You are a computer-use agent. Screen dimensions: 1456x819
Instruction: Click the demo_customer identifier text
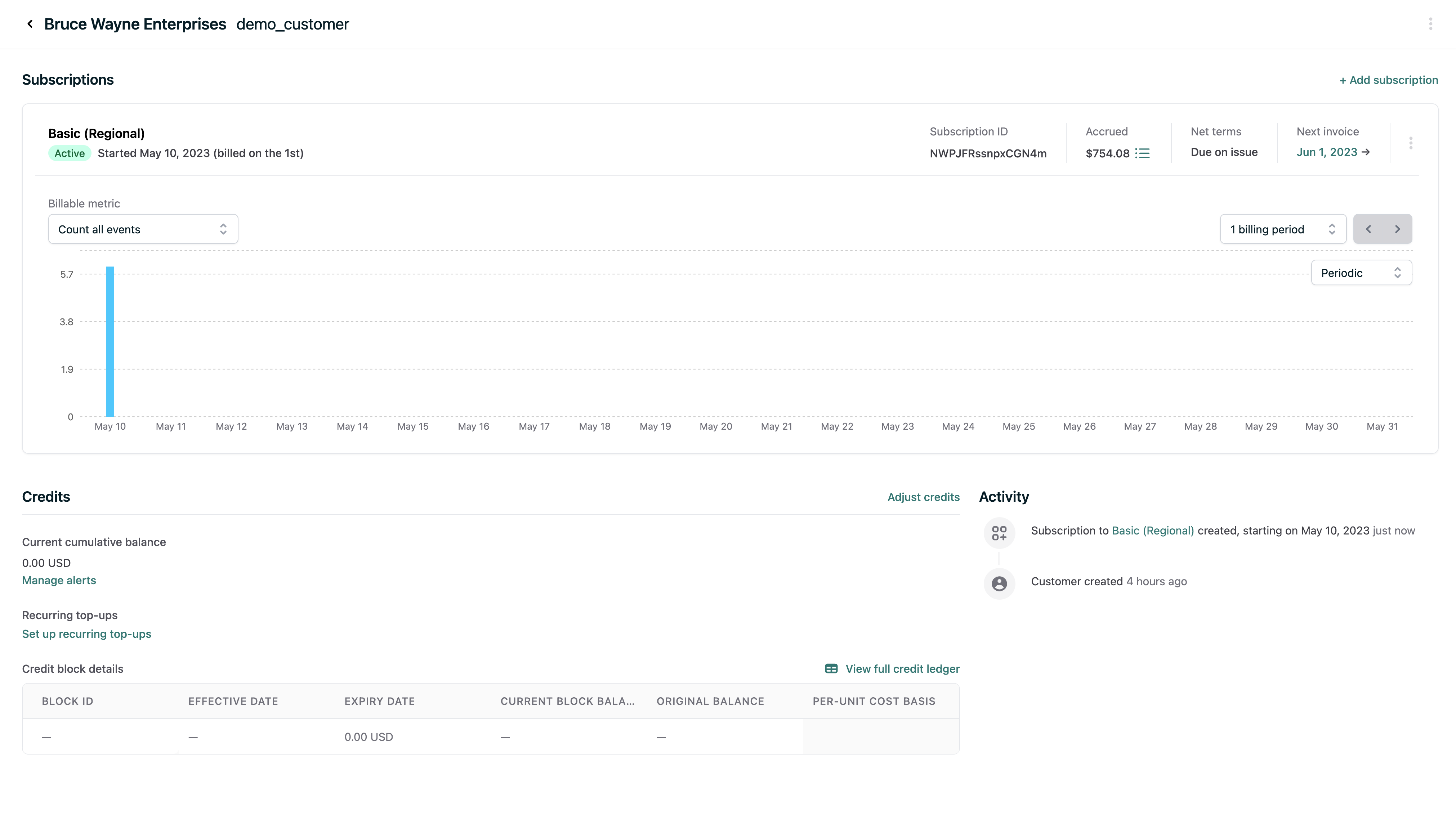[292, 24]
